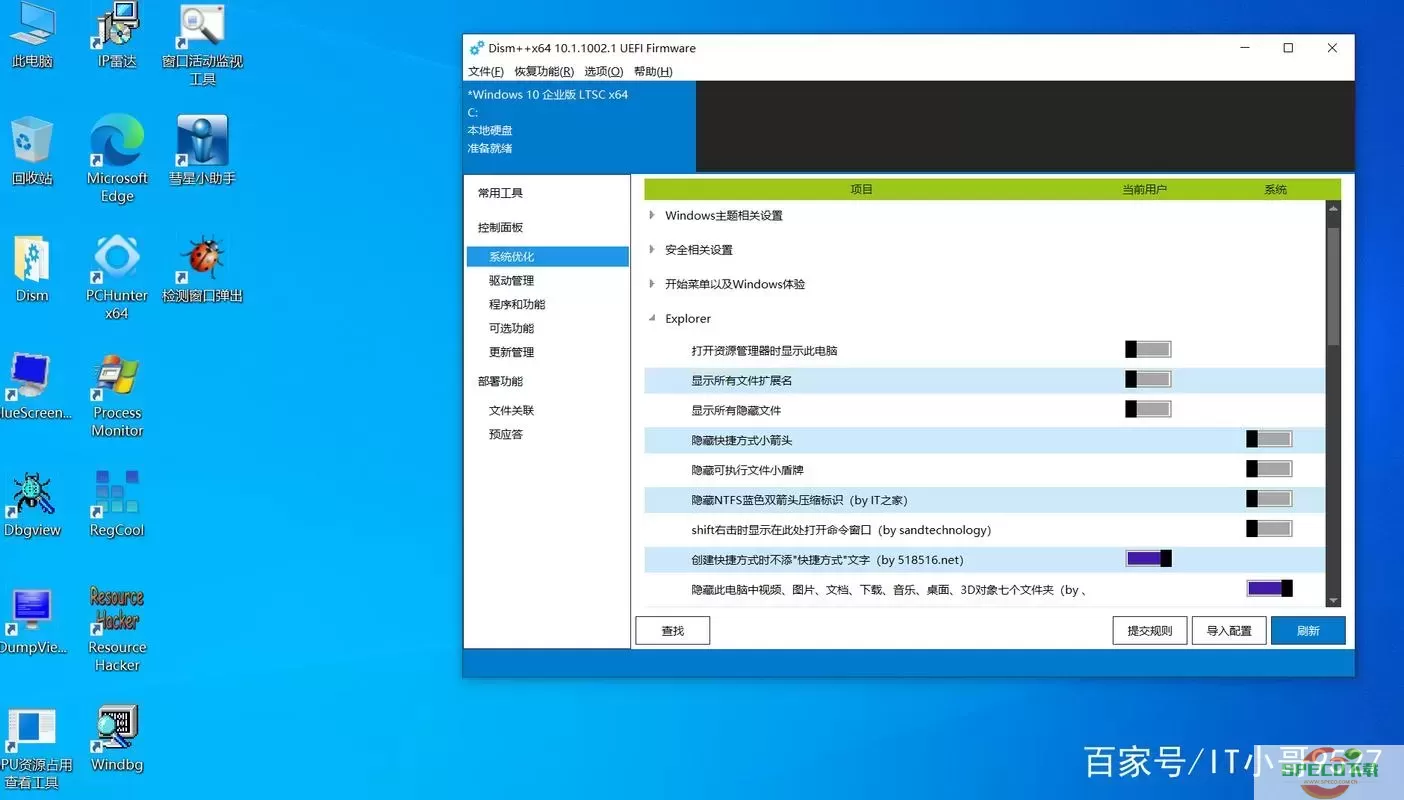Open the IP雷达 desktop shortcut
1404x800 pixels.
pyautogui.click(x=117, y=35)
